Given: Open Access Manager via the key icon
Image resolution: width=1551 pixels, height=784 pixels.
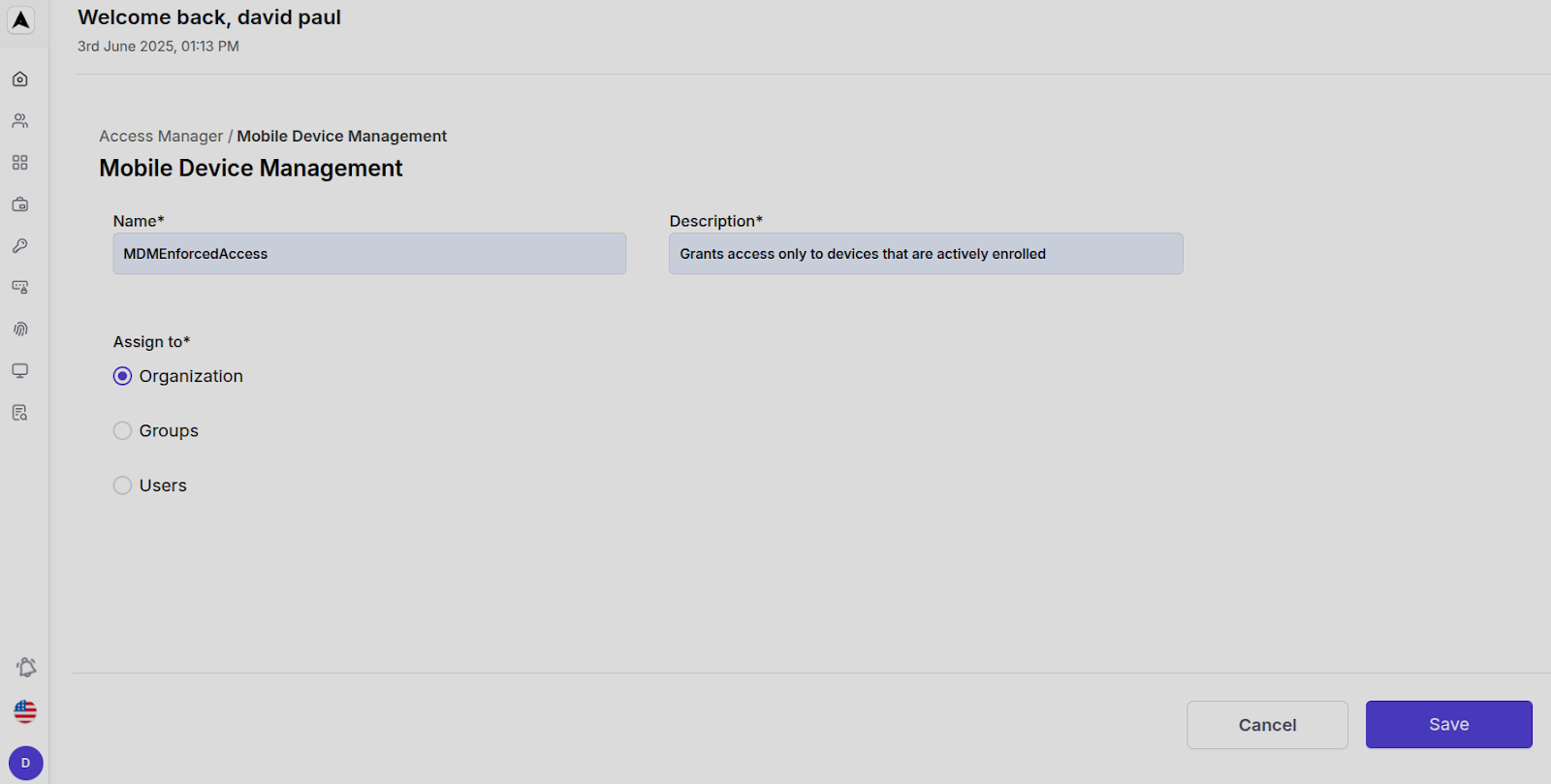Looking at the screenshot, I should pos(19,245).
